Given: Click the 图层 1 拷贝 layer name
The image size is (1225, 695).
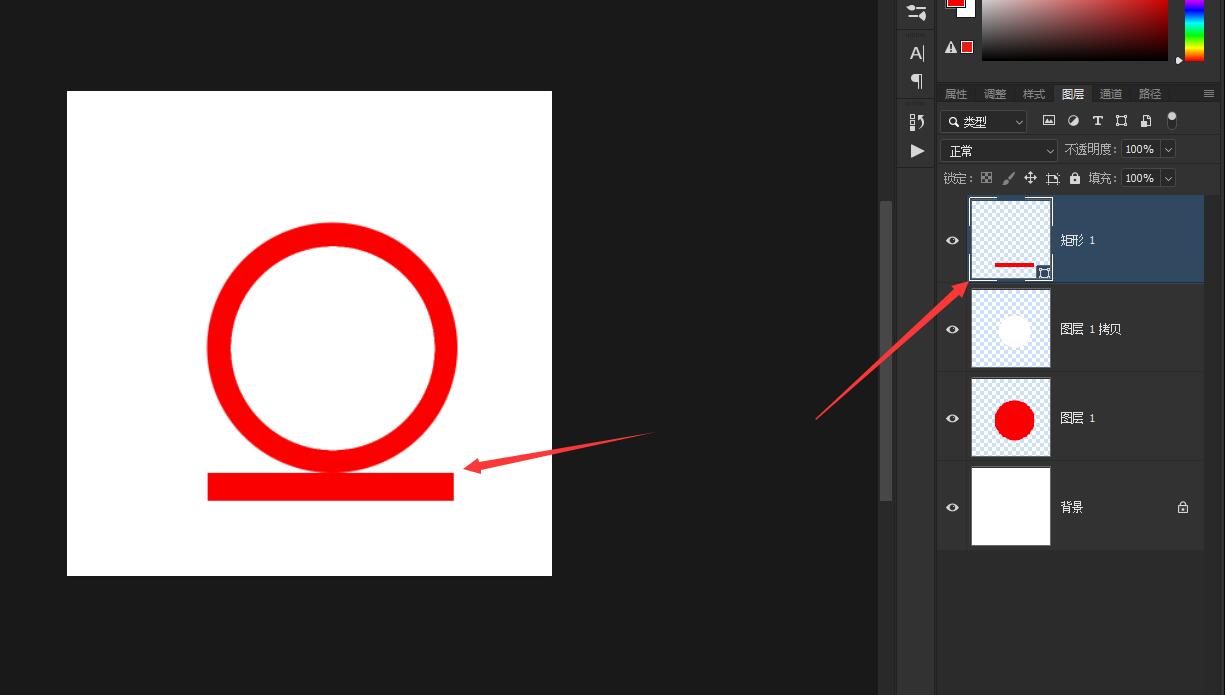Looking at the screenshot, I should pyautogui.click(x=1090, y=329).
